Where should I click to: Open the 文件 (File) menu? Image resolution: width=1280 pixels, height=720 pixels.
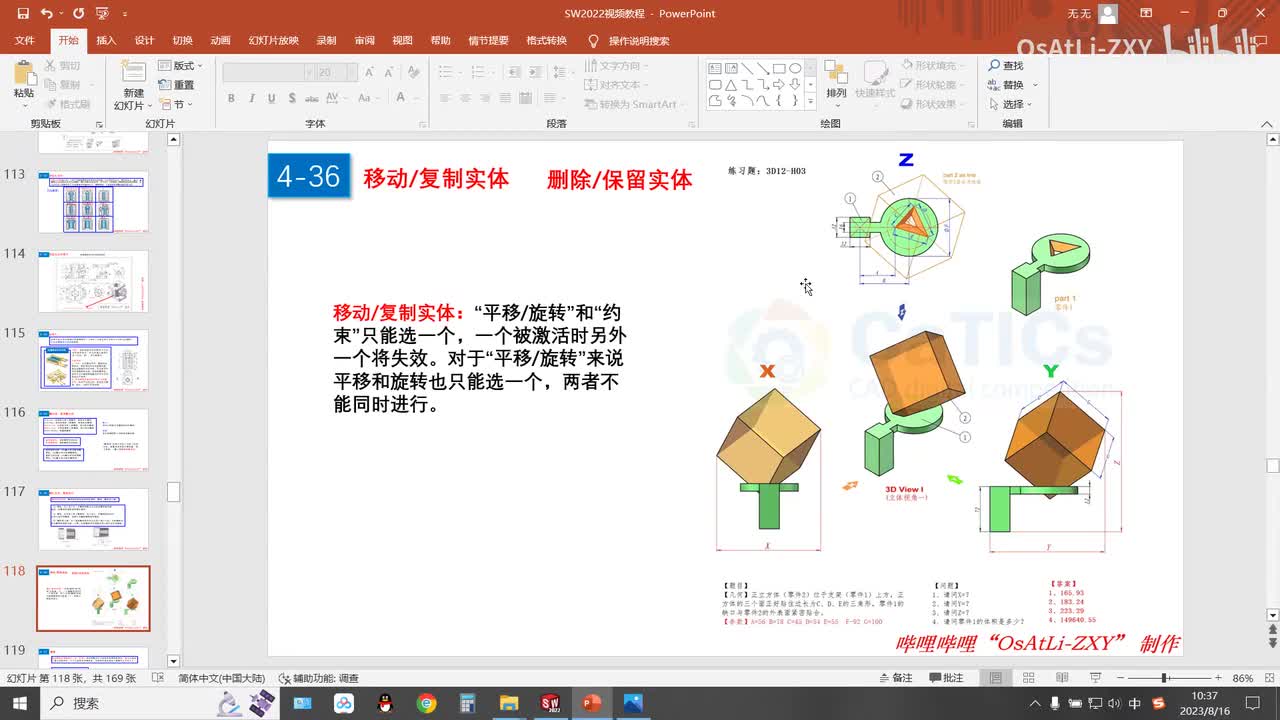pos(25,40)
